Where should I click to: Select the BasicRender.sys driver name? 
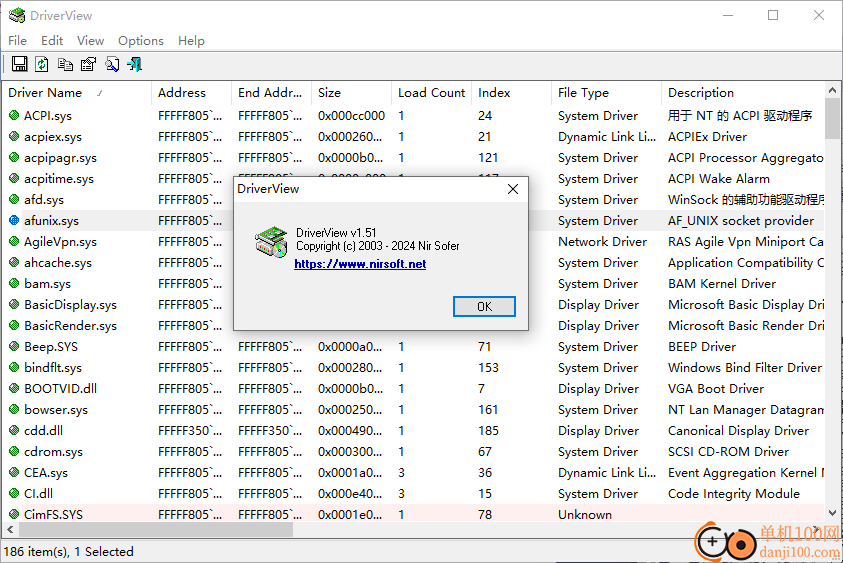70,325
